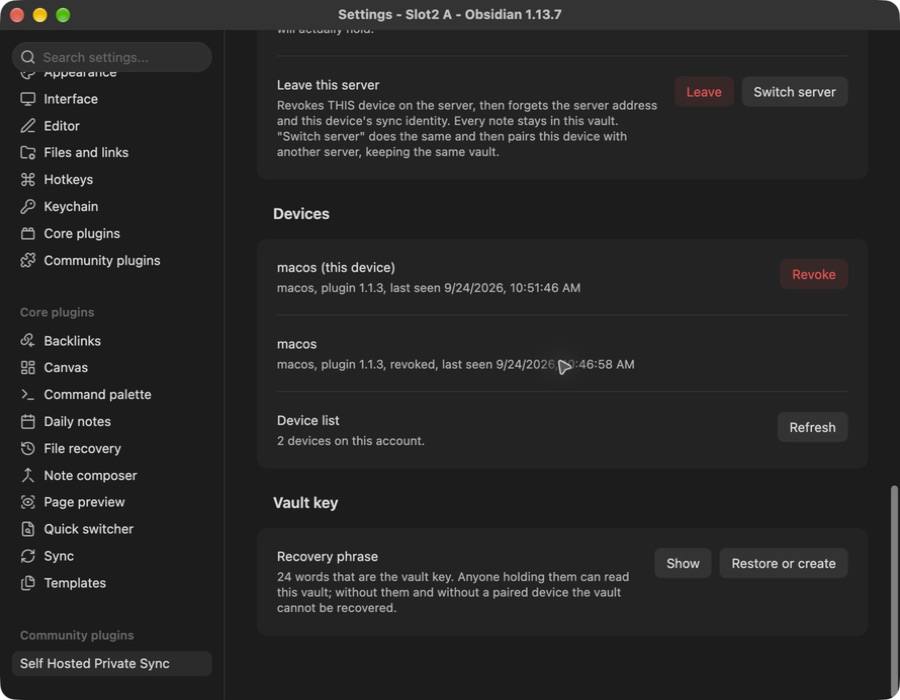
Task: Open Canvas plugin settings
Action: point(112,367)
